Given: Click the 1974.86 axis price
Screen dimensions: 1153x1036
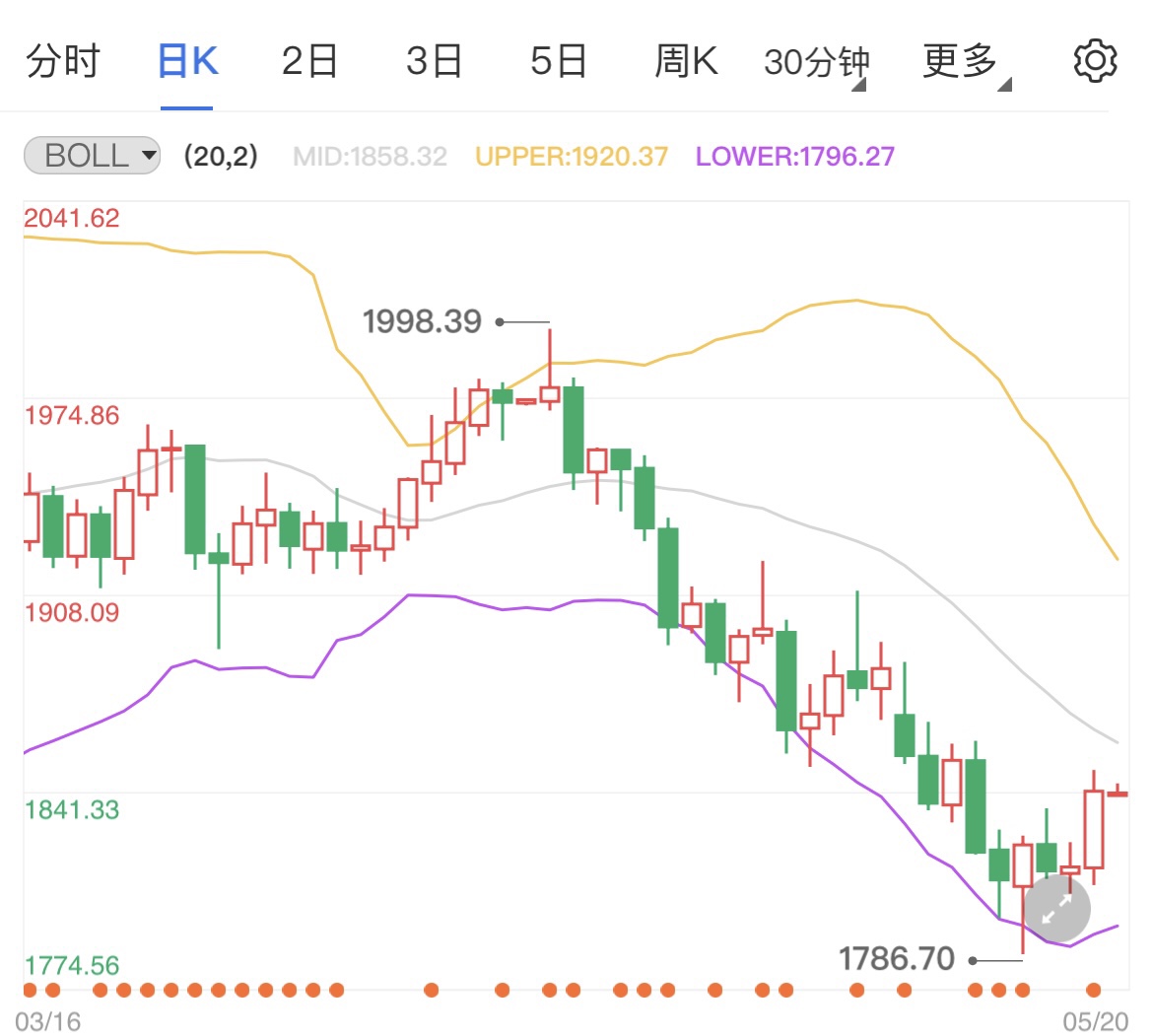Looking at the screenshot, I should [71, 415].
